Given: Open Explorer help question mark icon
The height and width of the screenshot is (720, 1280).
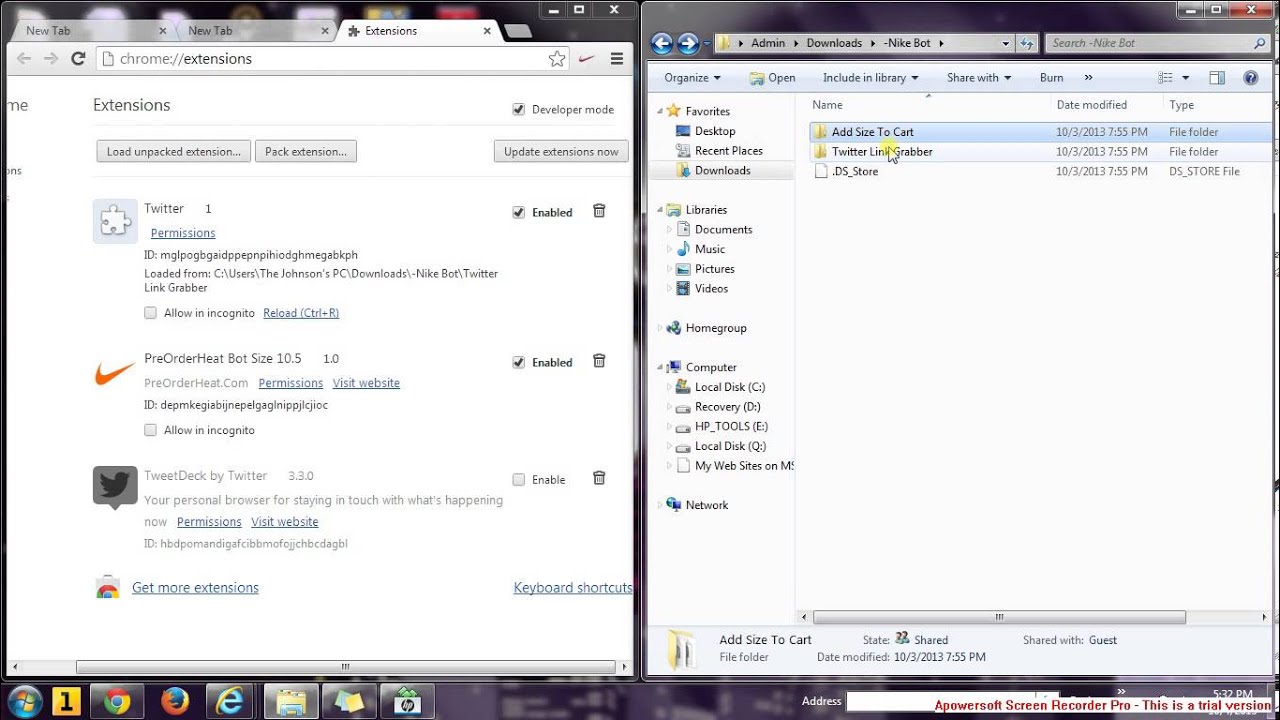Looking at the screenshot, I should pyautogui.click(x=1250, y=77).
